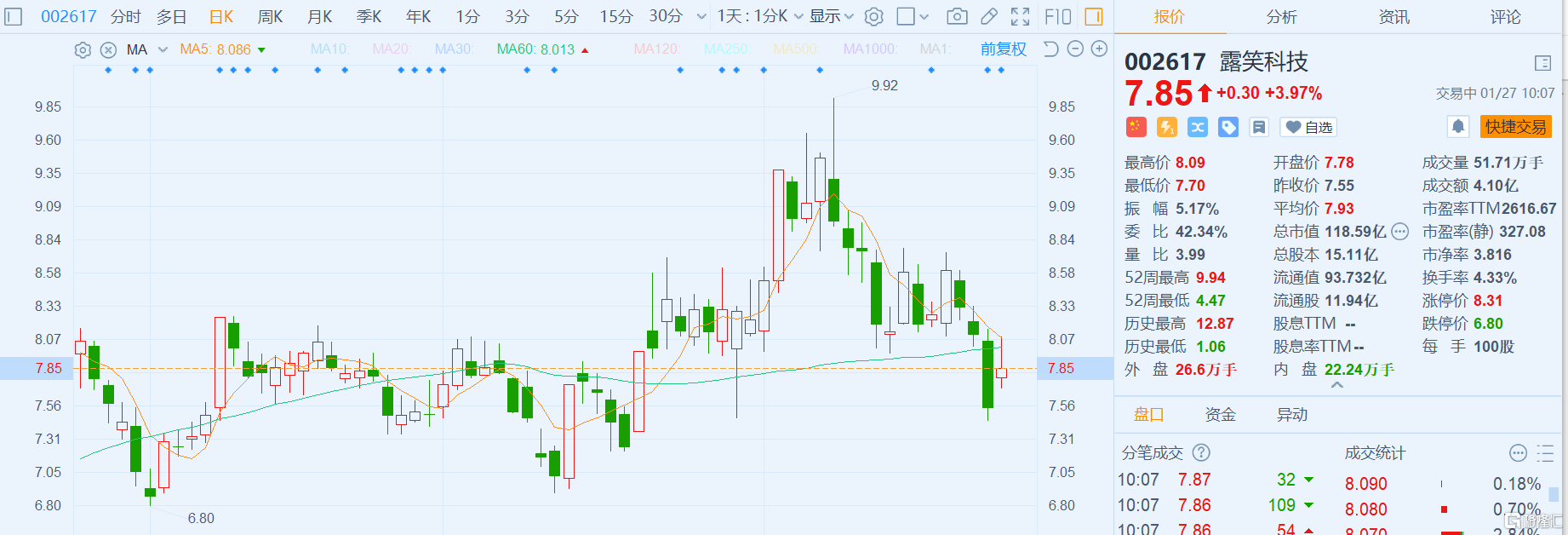Click stock code 002617 in toolbar
This screenshot has width=1568, height=535.
click(69, 16)
